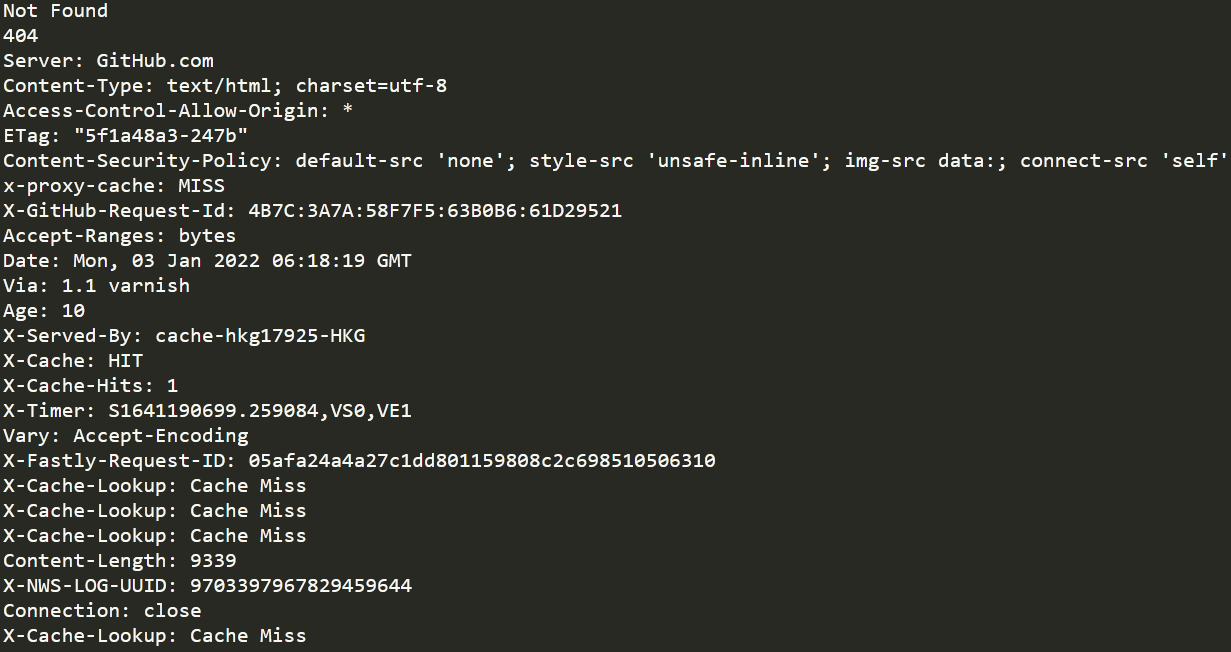Click the Content-Security-Policy header line
1231x652 pixels.
[x=615, y=161]
